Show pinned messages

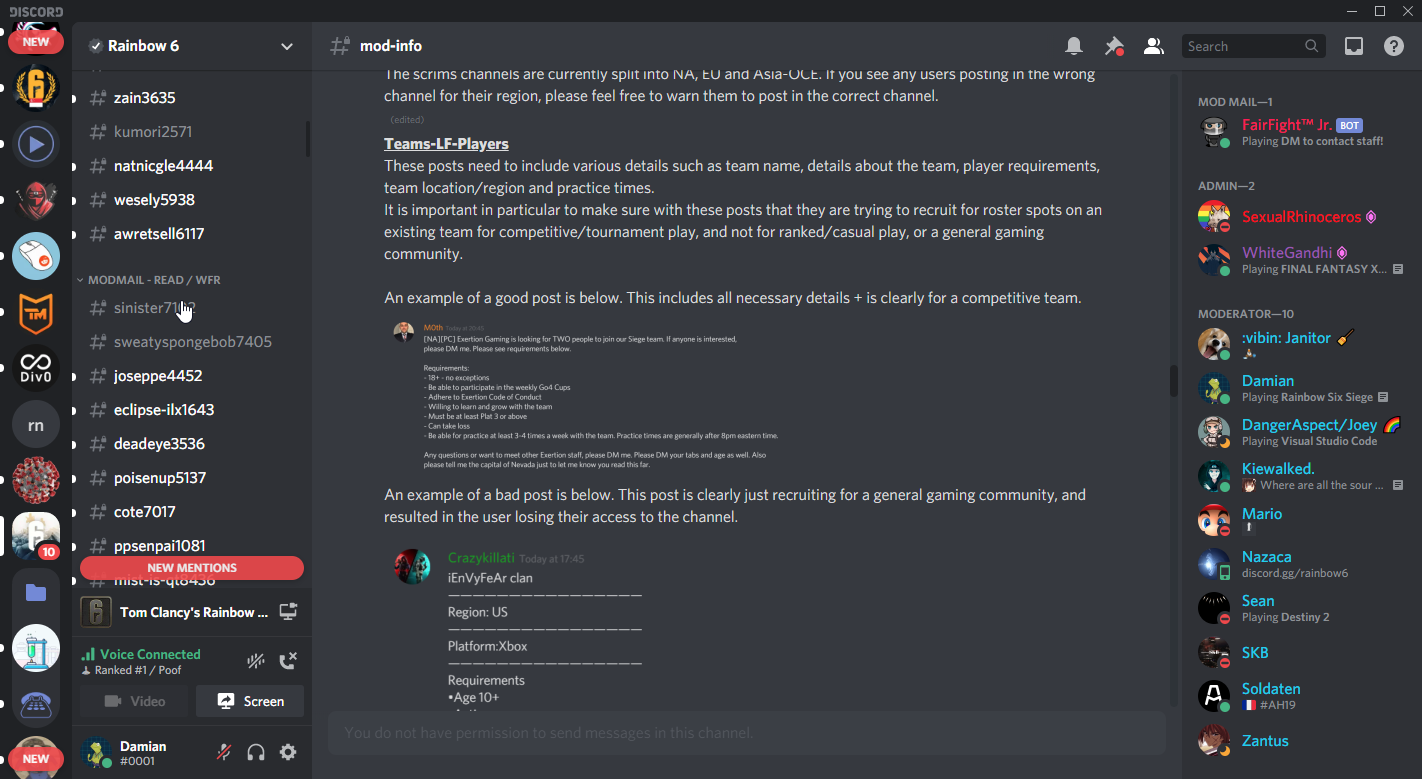pyautogui.click(x=1113, y=46)
